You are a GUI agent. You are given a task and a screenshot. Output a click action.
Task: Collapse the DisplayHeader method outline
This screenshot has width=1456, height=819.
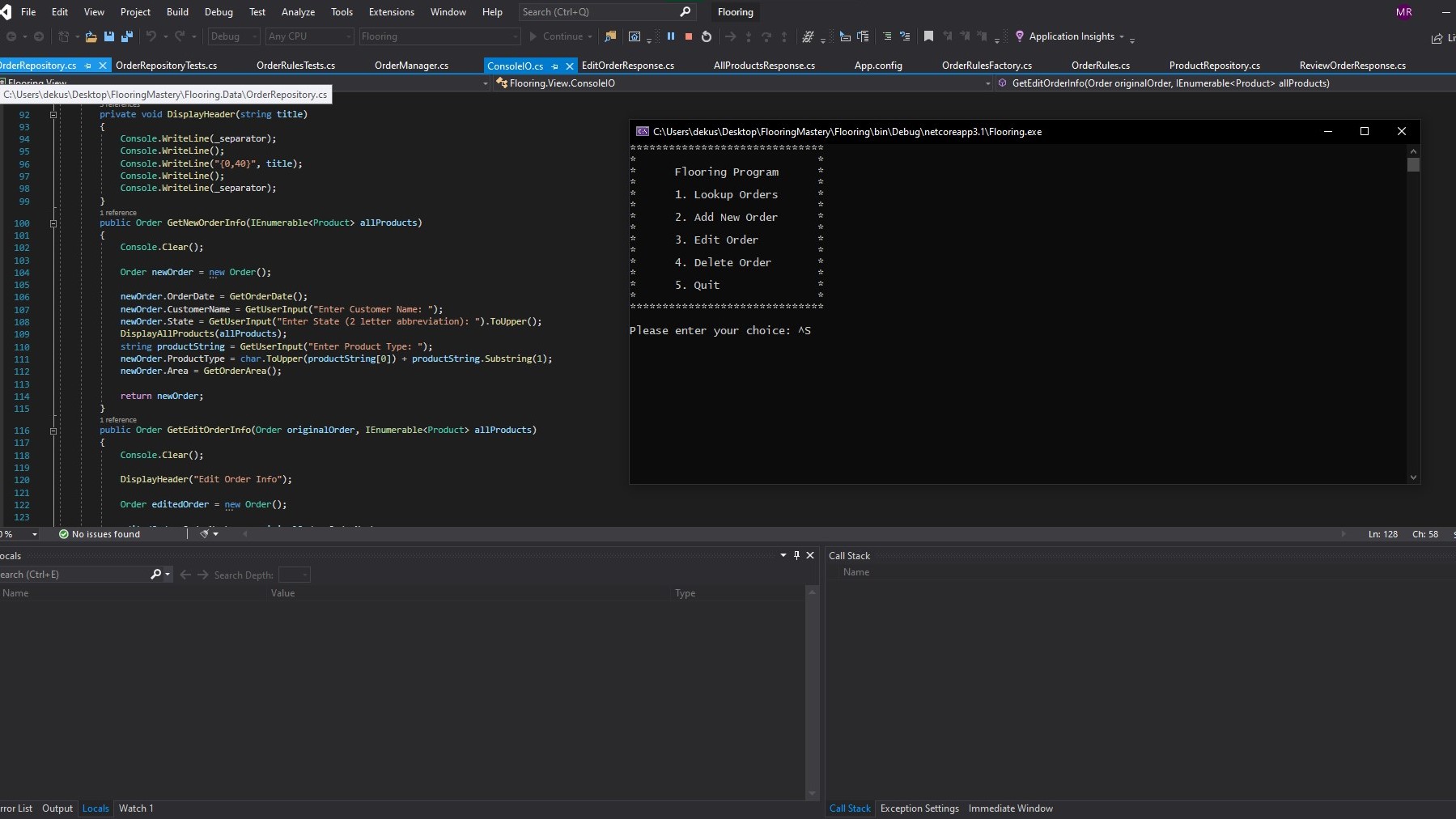pos(53,115)
